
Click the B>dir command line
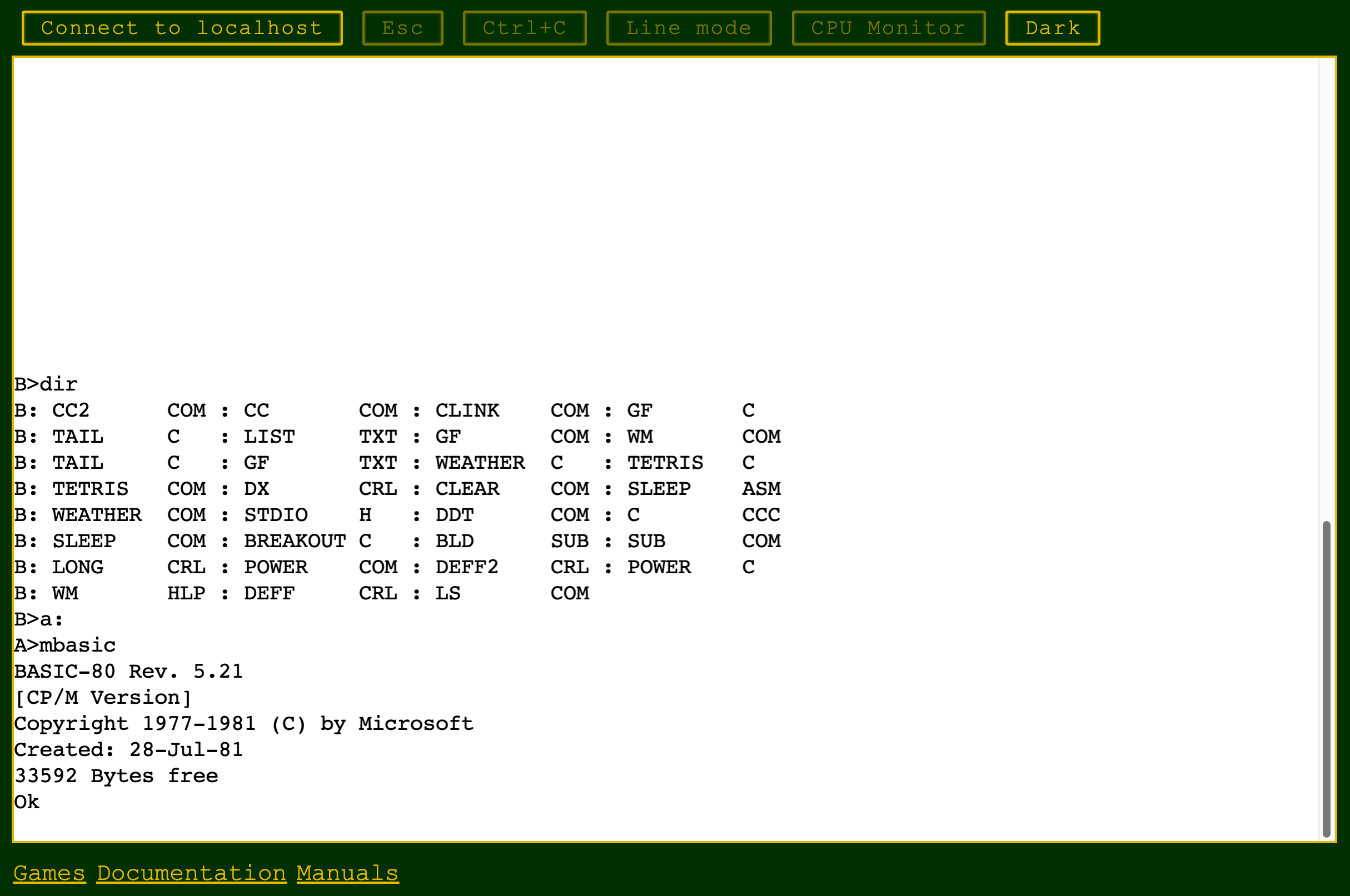pos(46,384)
